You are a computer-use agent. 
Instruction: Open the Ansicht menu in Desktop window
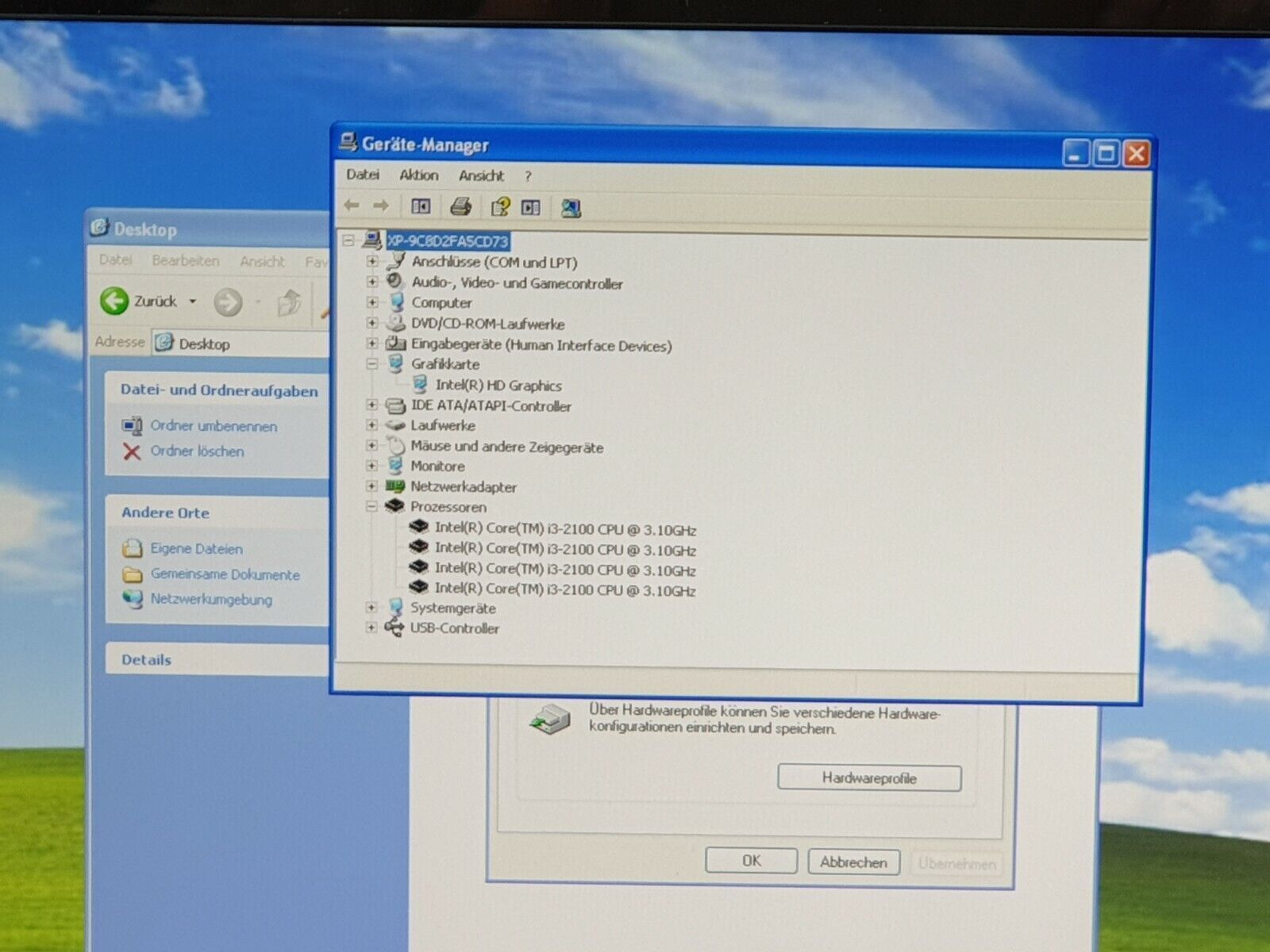[262, 261]
